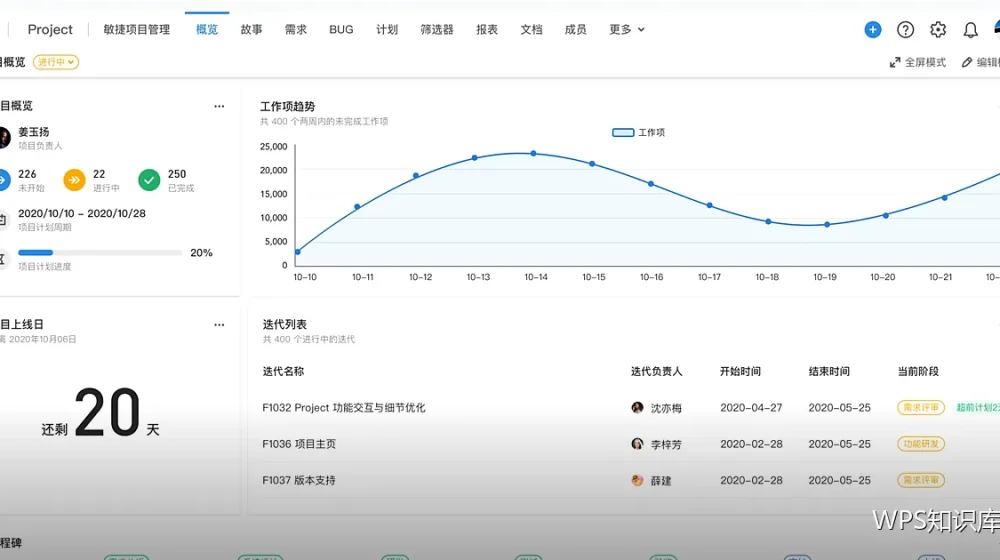Screen dimensions: 1000x560
Task: Click the fullscreen expand icon
Action: [895, 63]
